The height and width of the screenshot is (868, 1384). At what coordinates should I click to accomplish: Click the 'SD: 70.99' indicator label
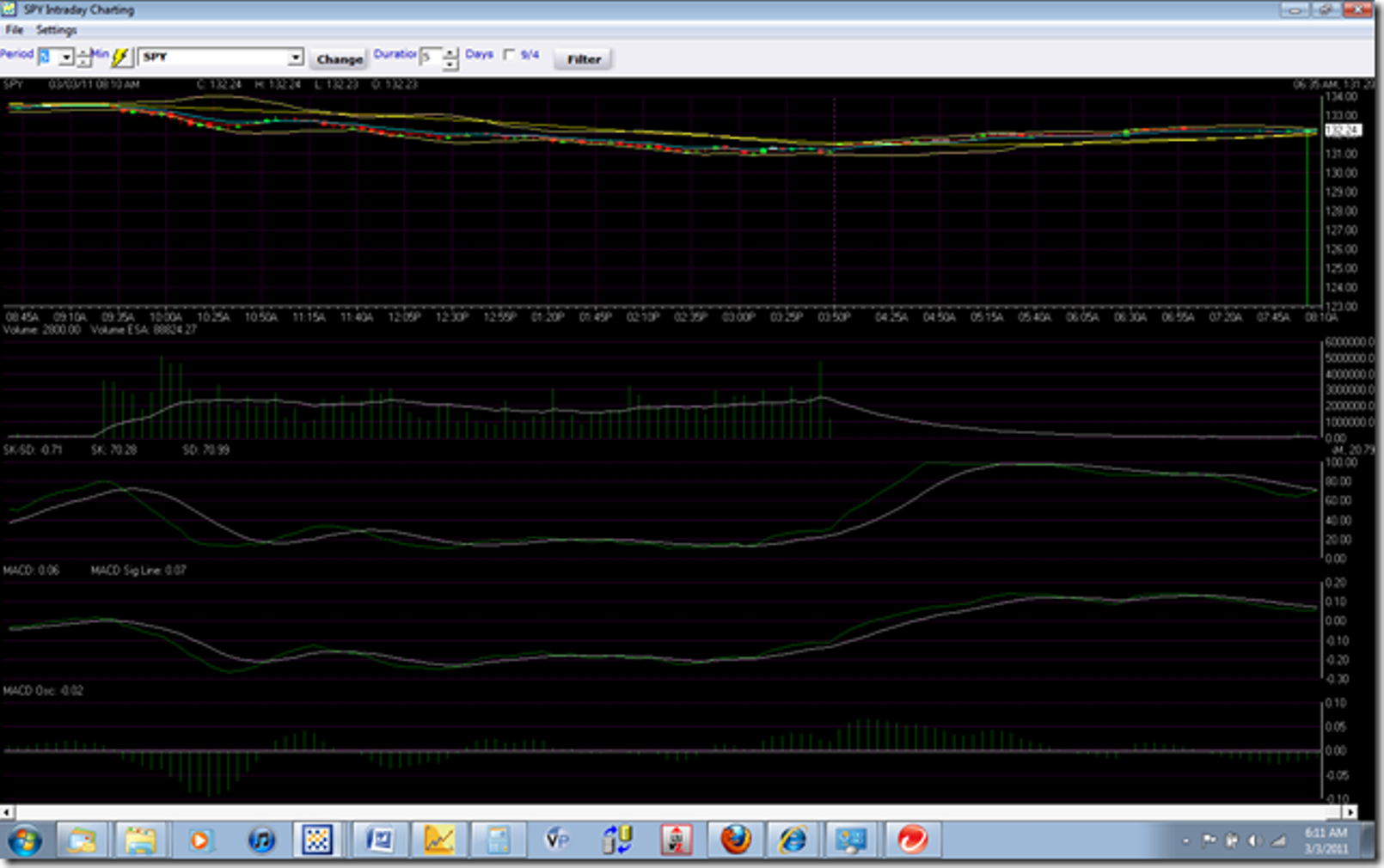point(205,449)
